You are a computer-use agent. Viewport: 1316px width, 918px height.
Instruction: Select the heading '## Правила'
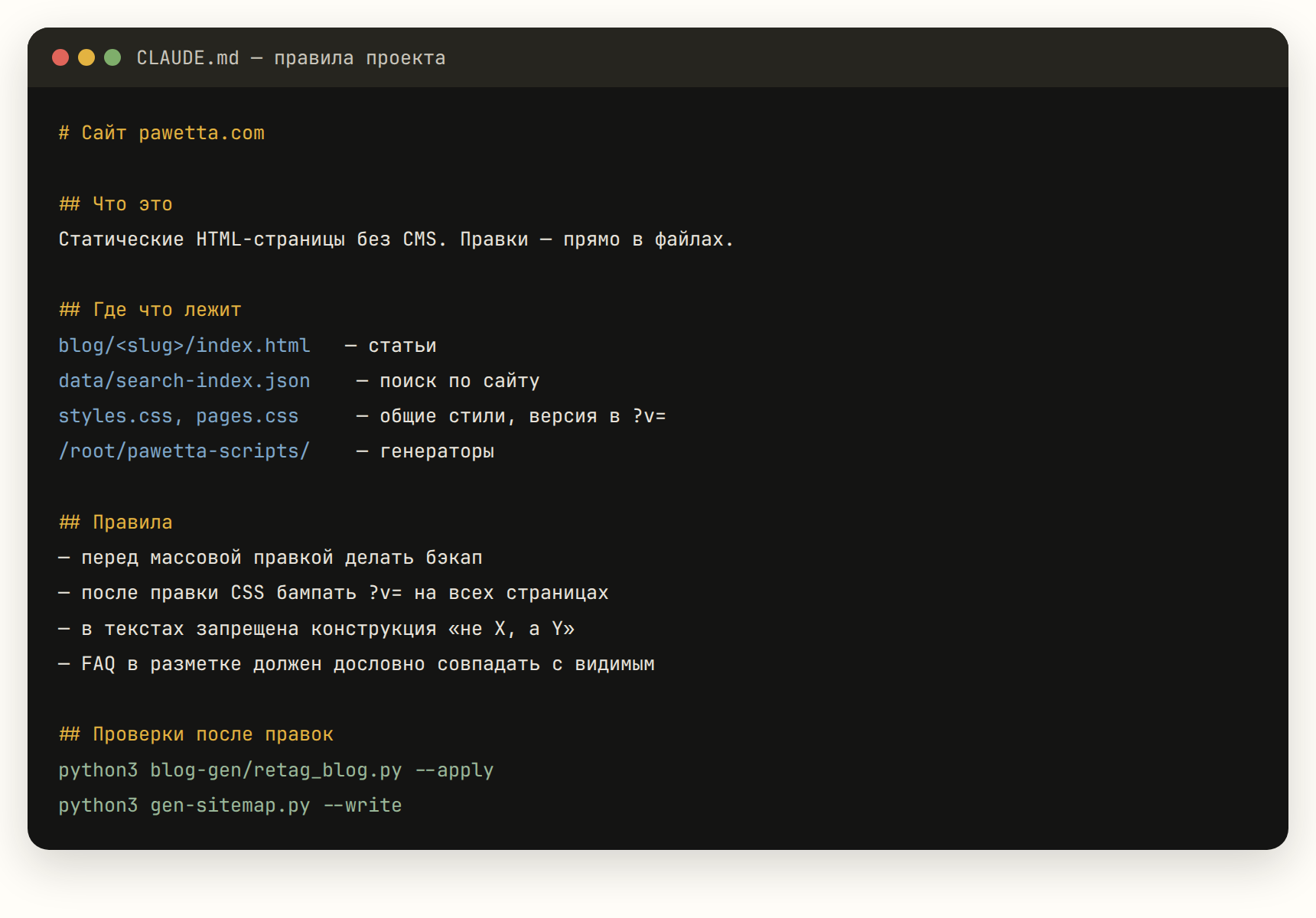pos(116,522)
